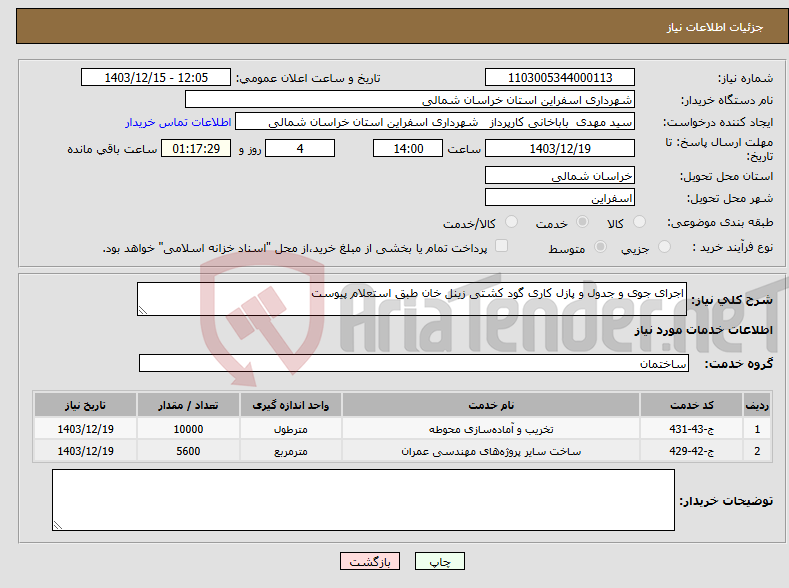Select the متوسط purchase type radio
The height and width of the screenshot is (588, 789).
tap(600, 246)
